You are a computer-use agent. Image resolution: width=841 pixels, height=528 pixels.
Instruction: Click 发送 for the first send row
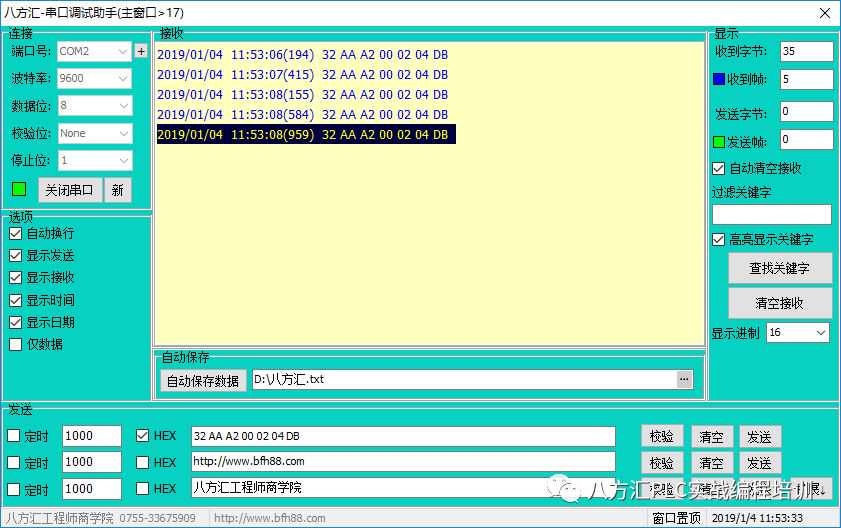pos(759,436)
